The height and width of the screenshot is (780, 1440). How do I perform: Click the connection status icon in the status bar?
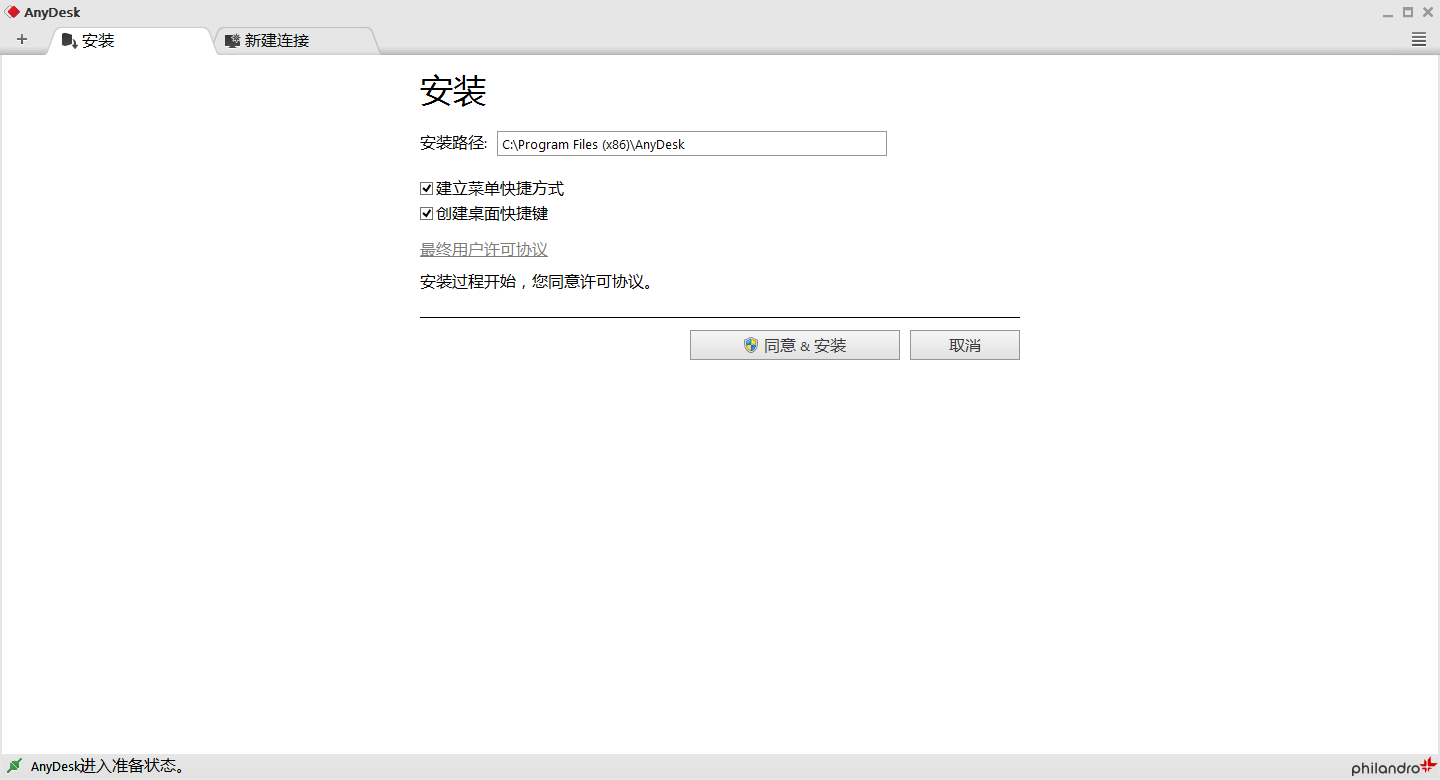[x=14, y=765]
